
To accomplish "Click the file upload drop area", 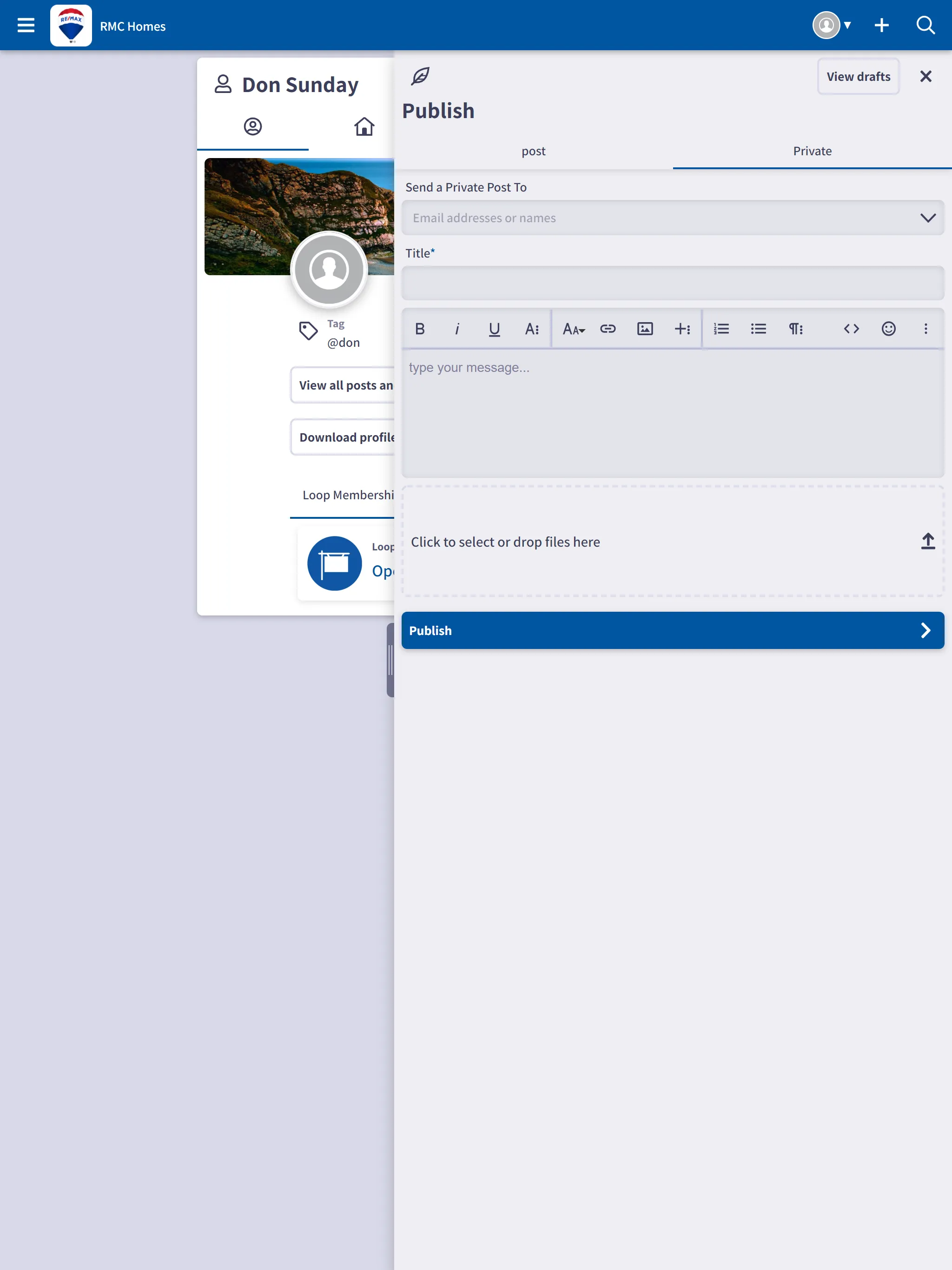I will point(673,542).
